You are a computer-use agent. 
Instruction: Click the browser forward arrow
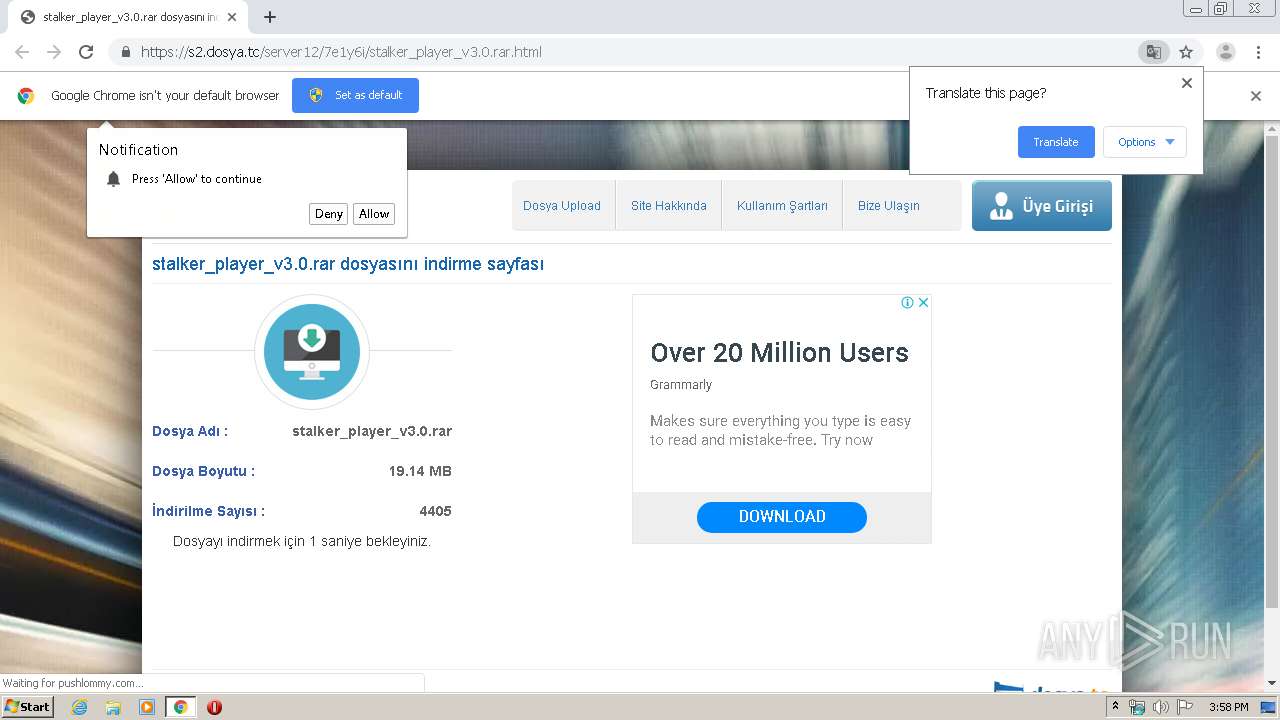tap(54, 52)
